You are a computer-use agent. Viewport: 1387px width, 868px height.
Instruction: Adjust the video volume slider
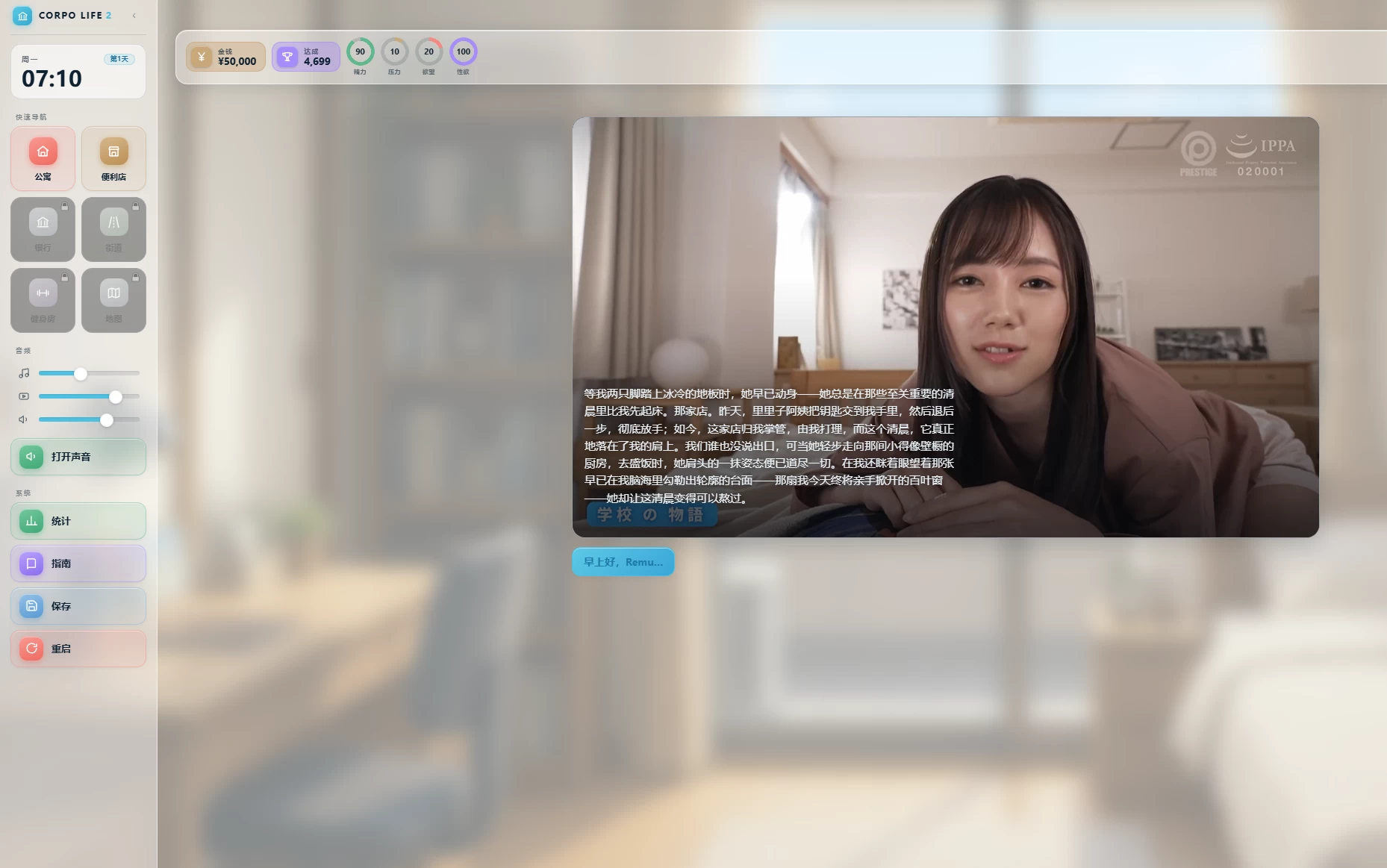(x=89, y=396)
